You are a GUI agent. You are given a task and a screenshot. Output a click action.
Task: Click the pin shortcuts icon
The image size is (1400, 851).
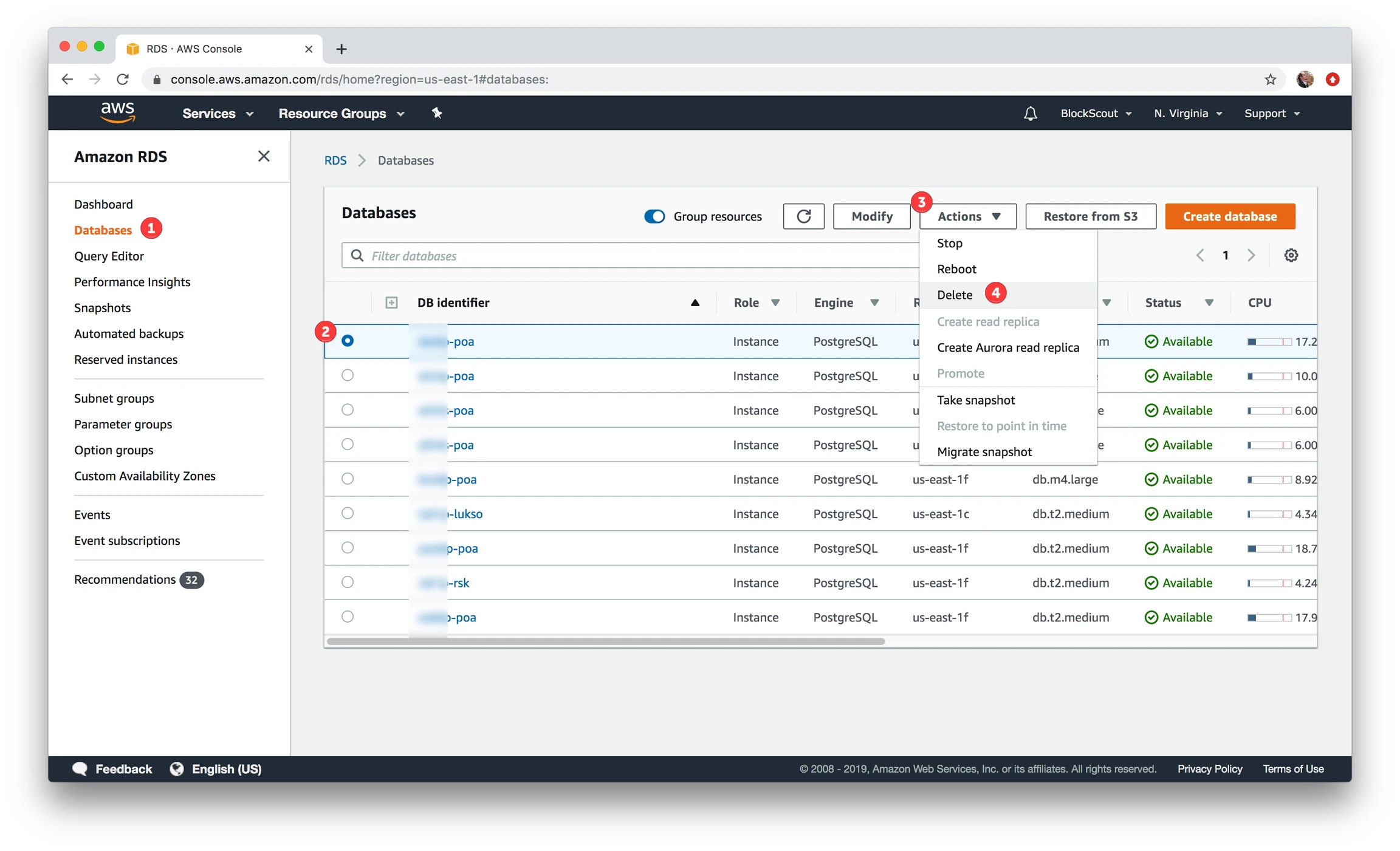pyautogui.click(x=436, y=113)
